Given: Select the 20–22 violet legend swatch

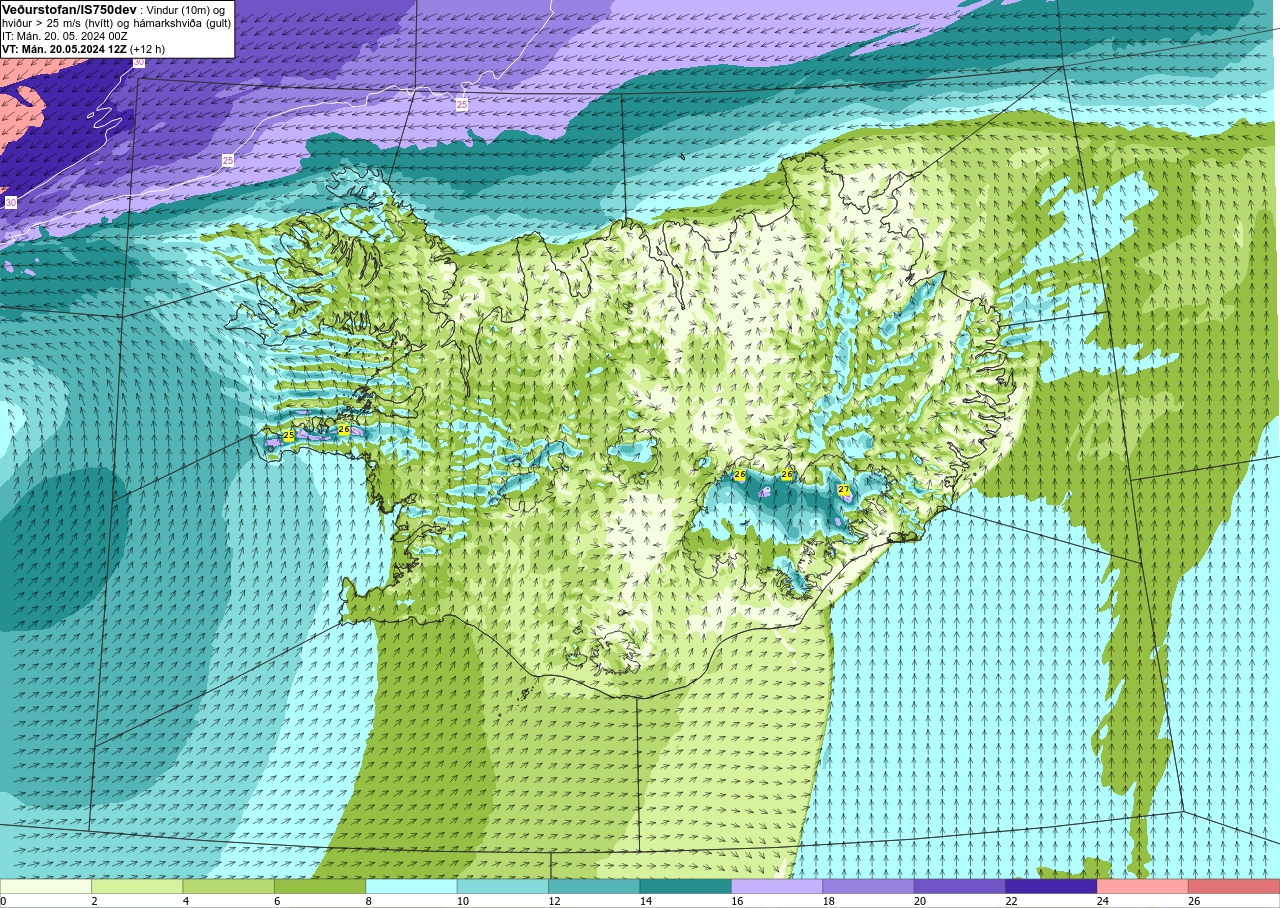Looking at the screenshot, I should 959,886.
